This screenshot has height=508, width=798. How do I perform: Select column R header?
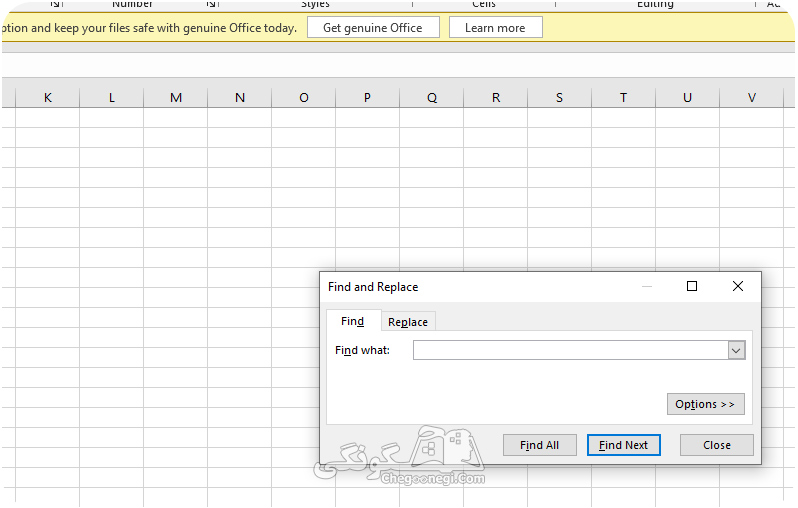coord(496,97)
